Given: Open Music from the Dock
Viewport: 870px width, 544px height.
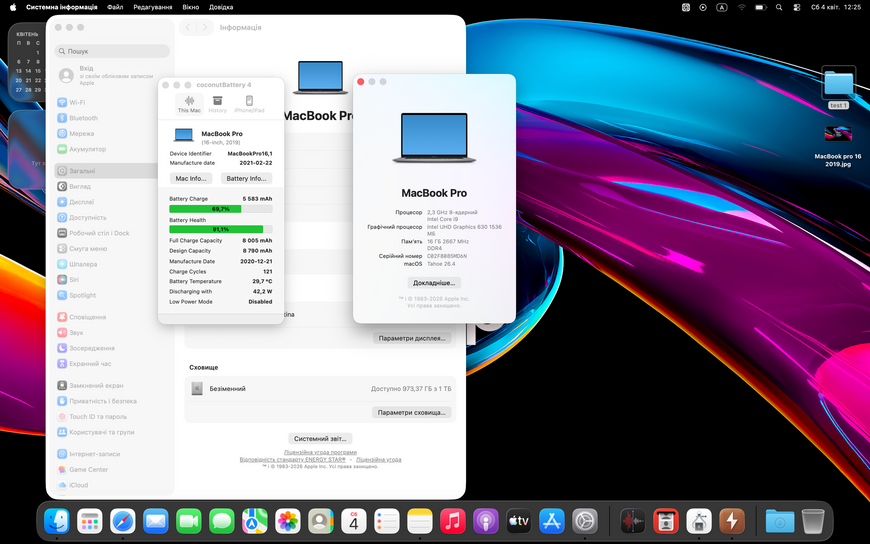Looking at the screenshot, I should coord(453,521).
